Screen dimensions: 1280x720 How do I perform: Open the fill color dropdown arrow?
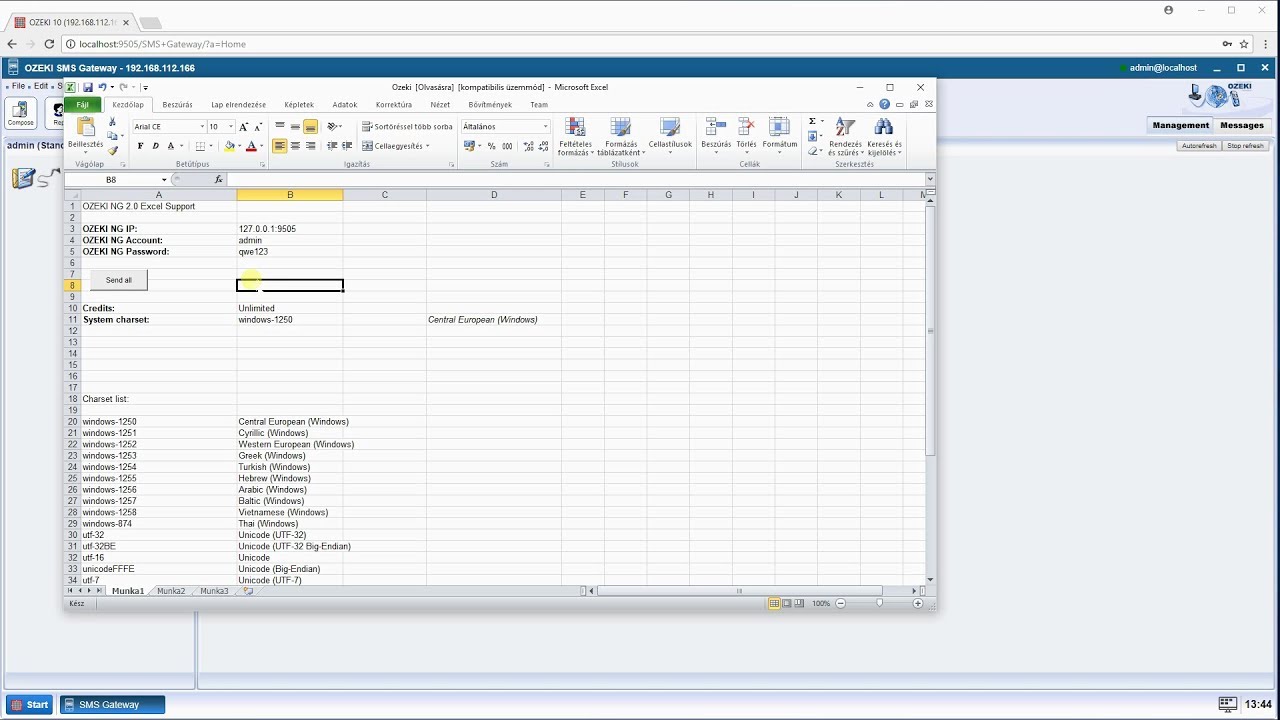pos(240,146)
